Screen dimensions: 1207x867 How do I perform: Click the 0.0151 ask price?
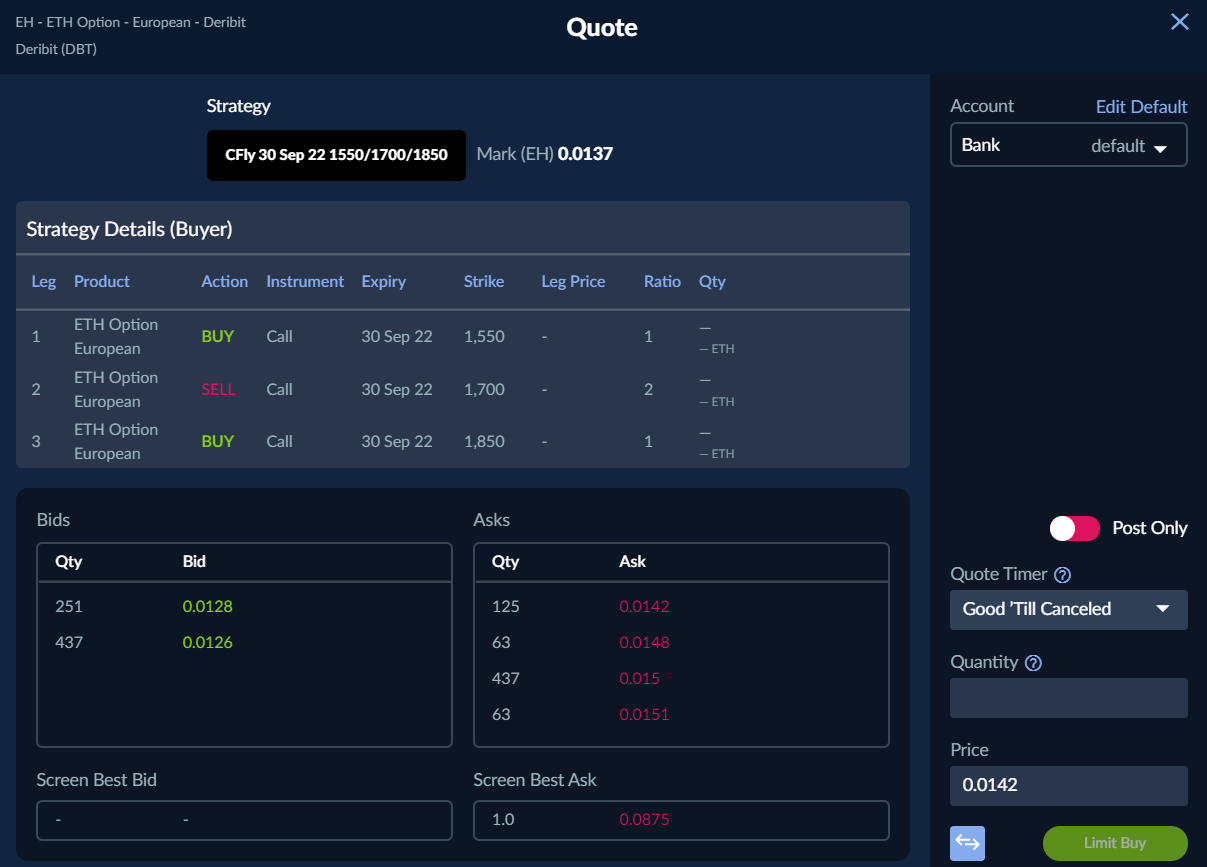[644, 714]
